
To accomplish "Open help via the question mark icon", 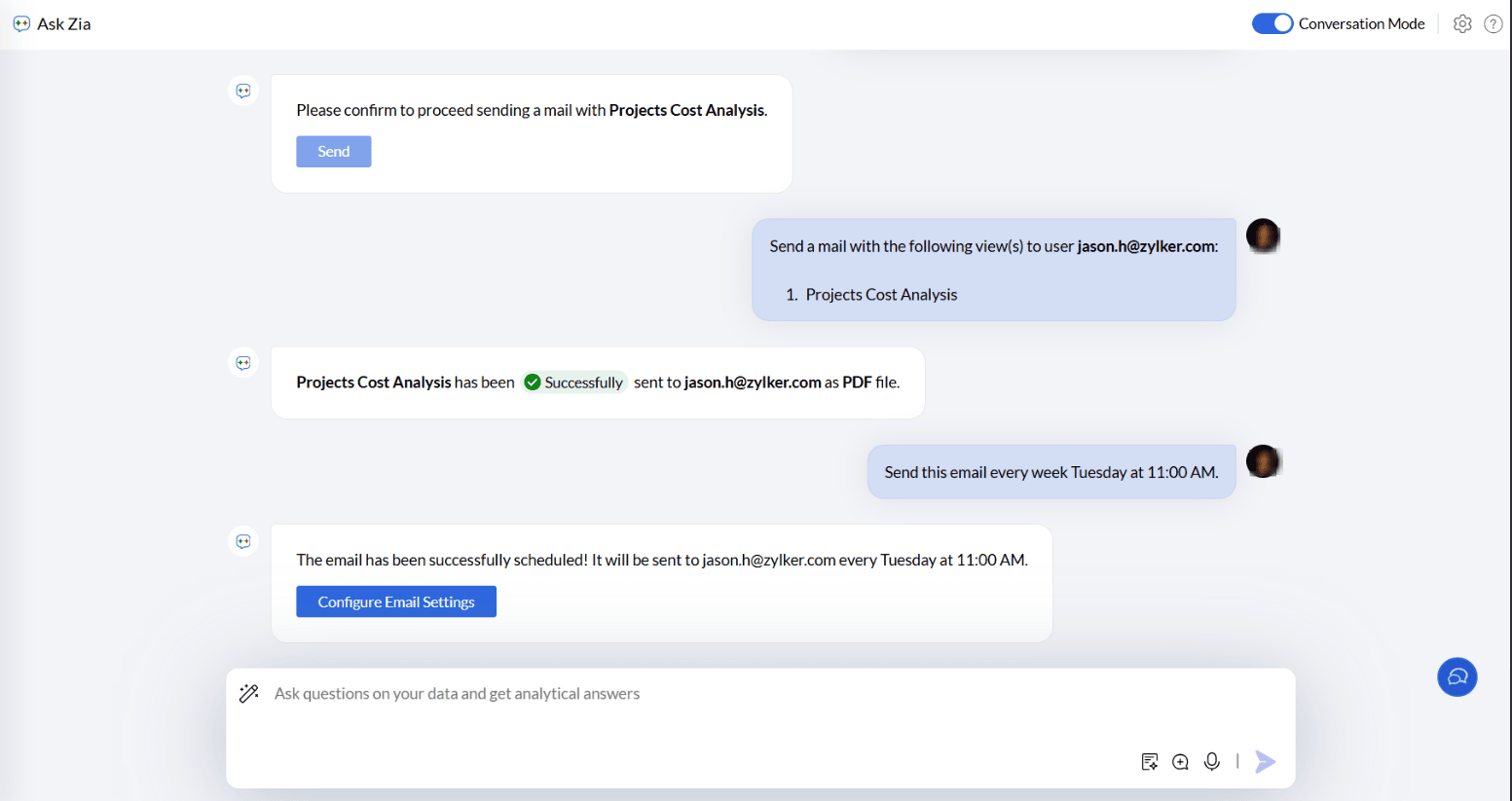I will (x=1493, y=24).
